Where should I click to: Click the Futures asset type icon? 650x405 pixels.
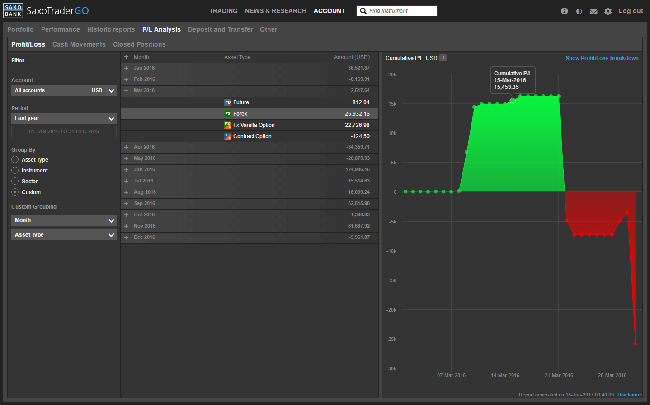click(228, 102)
